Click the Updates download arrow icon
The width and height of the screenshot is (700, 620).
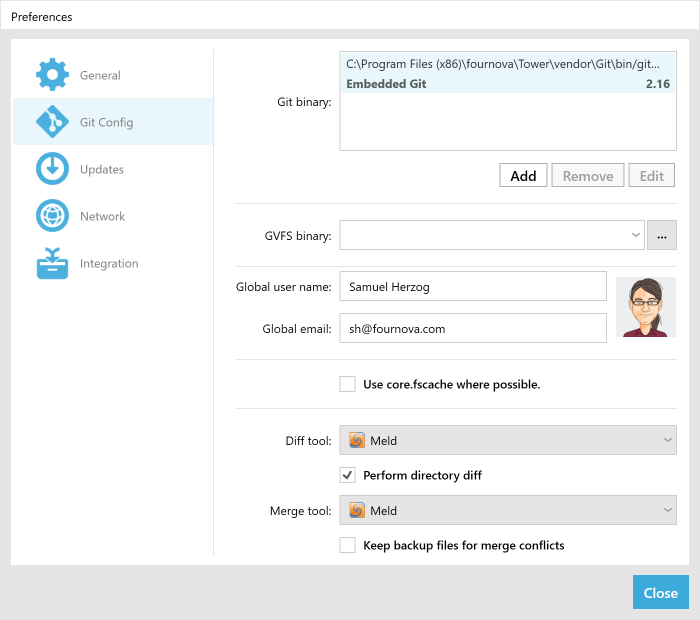[x=52, y=169]
